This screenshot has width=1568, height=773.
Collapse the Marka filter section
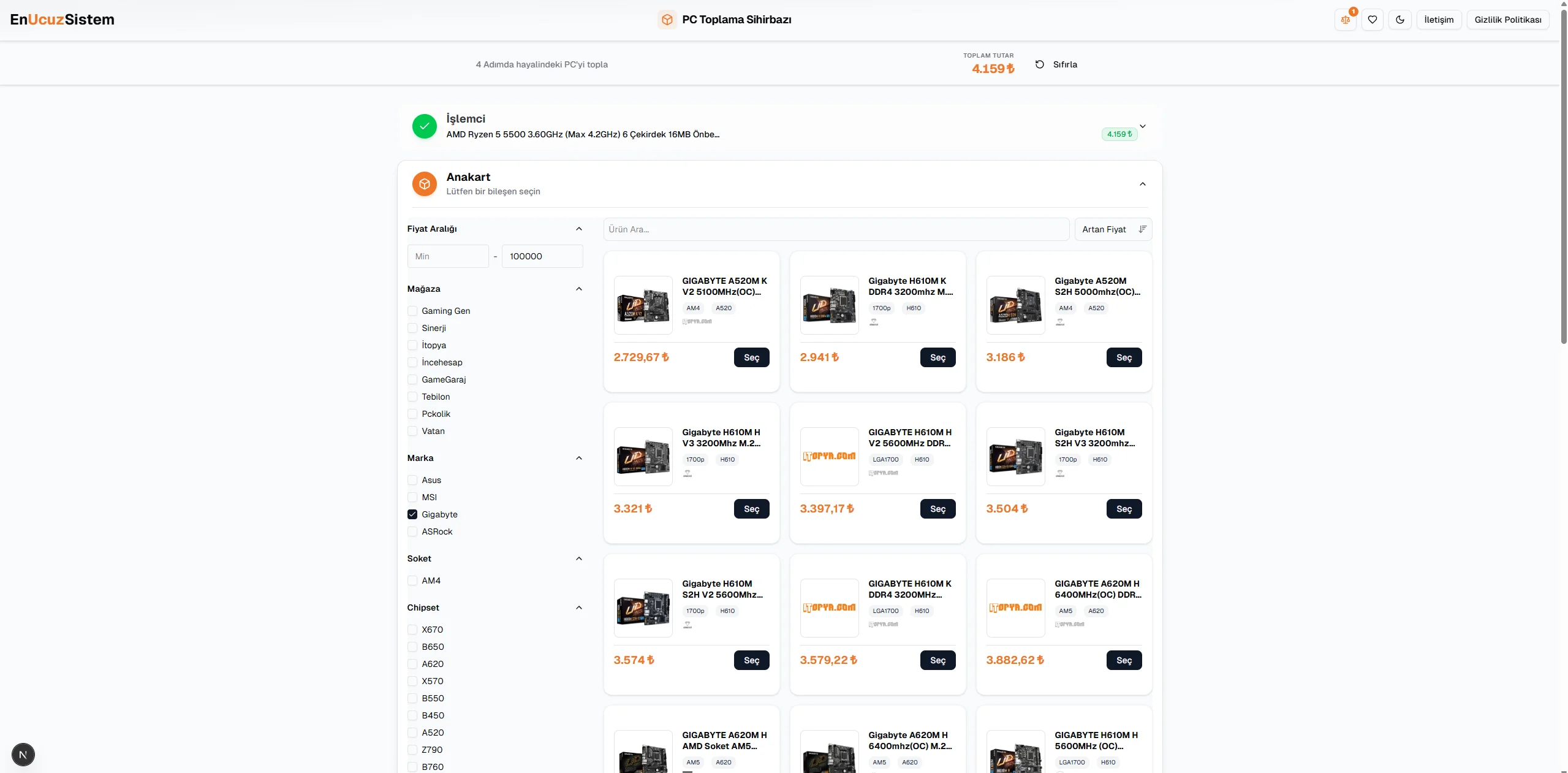tap(579, 458)
